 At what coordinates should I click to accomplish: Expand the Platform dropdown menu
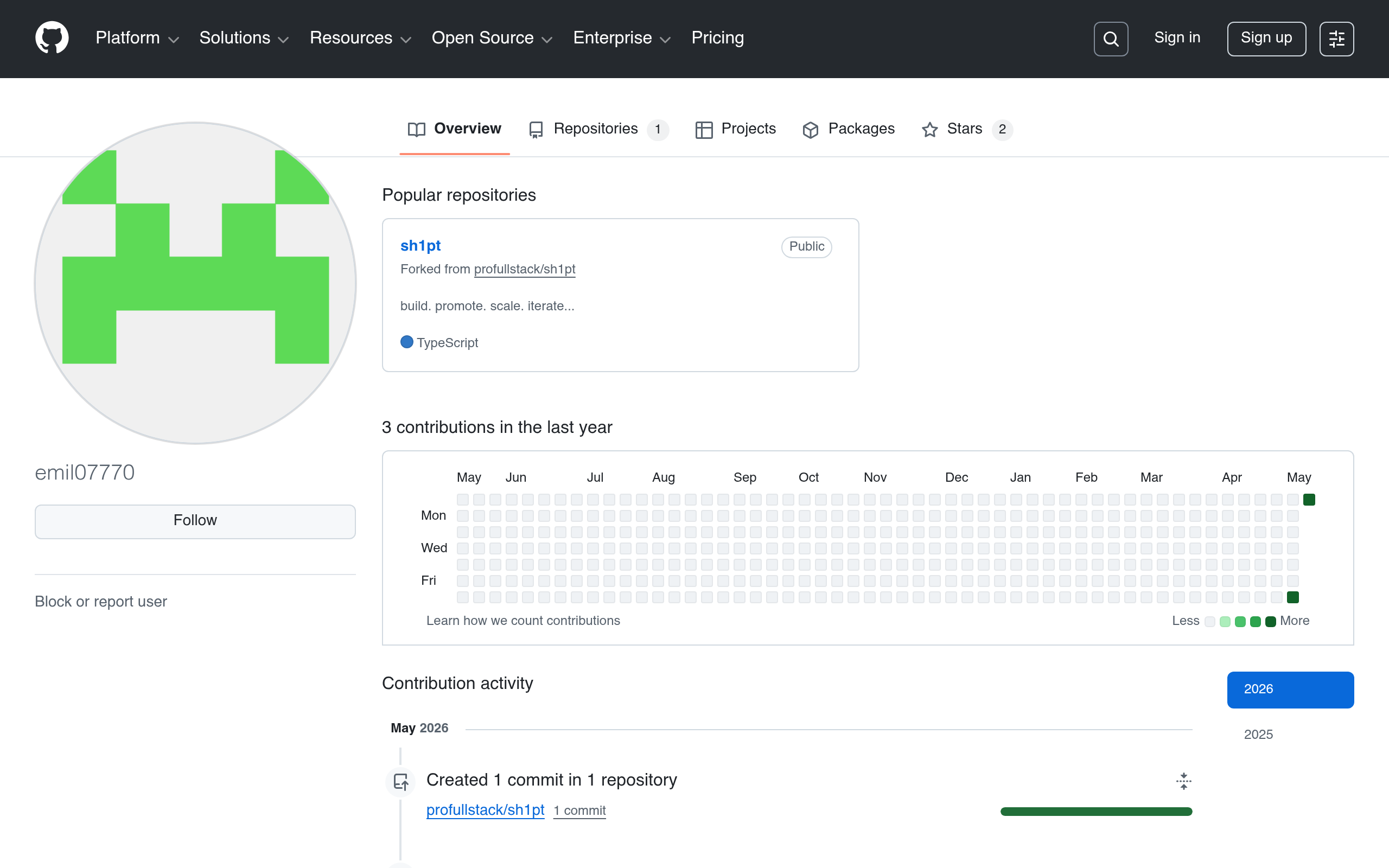click(137, 38)
